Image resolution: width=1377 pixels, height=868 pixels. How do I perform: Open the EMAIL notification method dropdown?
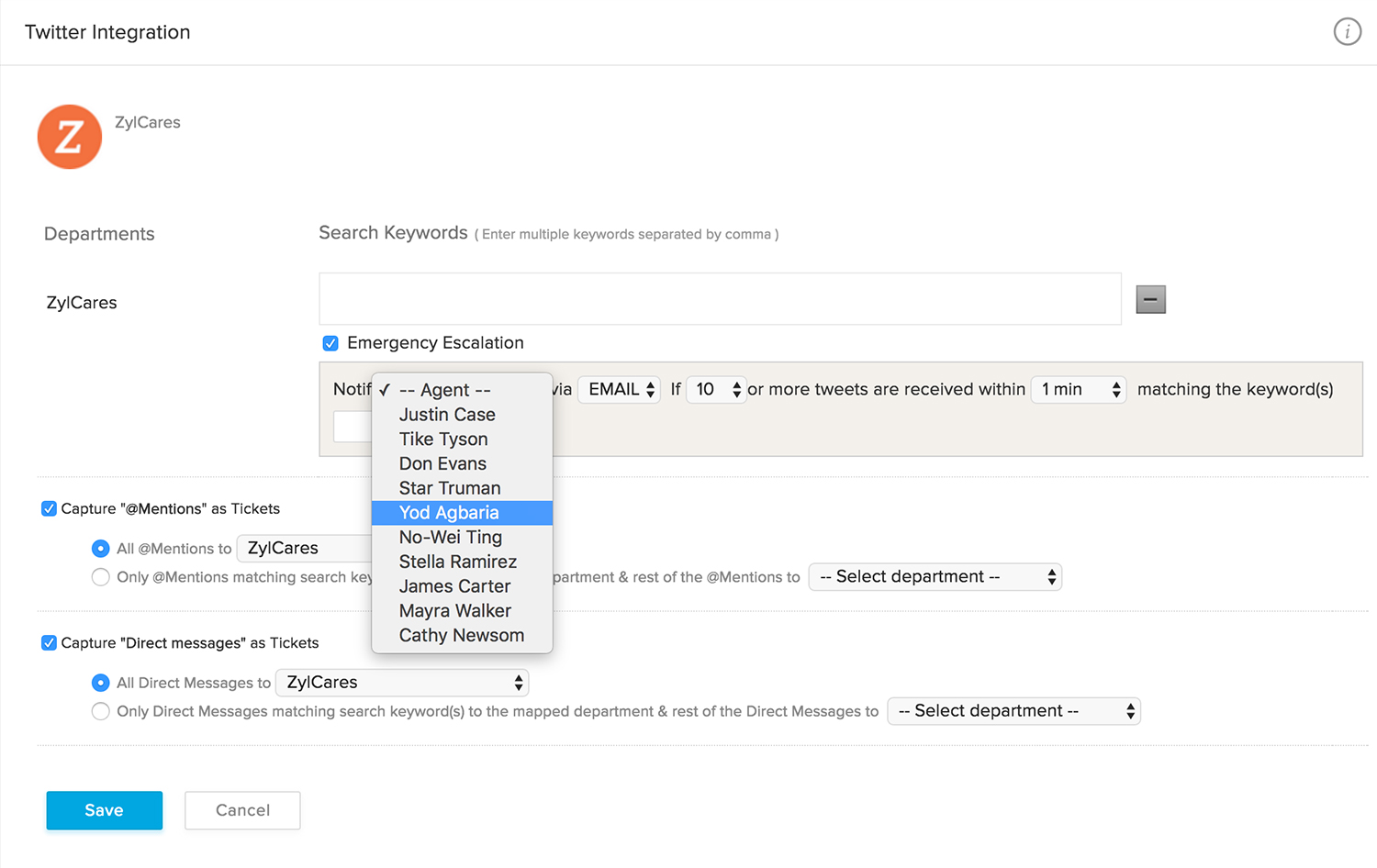click(x=620, y=389)
